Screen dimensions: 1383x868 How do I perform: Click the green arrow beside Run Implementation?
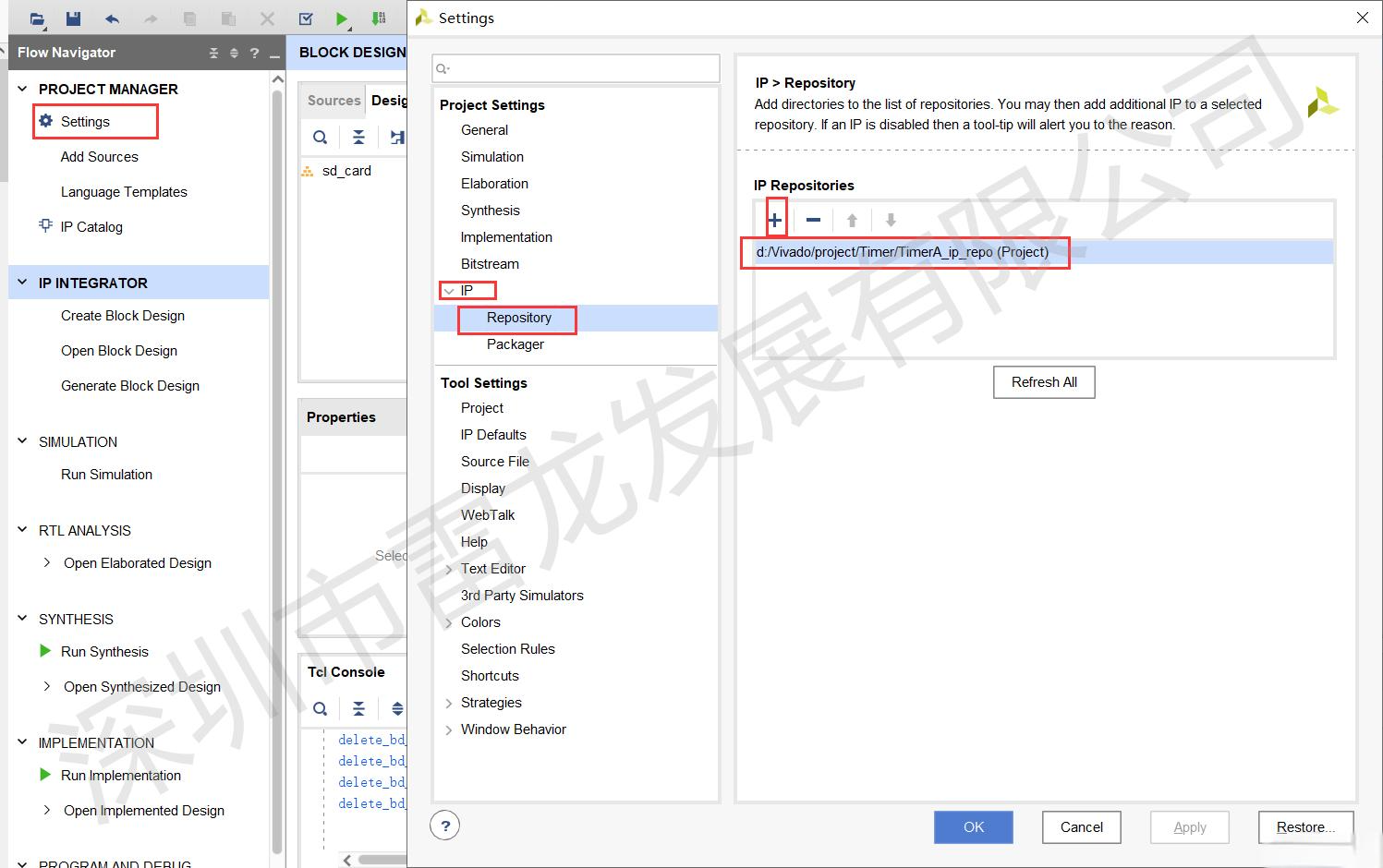(x=45, y=775)
